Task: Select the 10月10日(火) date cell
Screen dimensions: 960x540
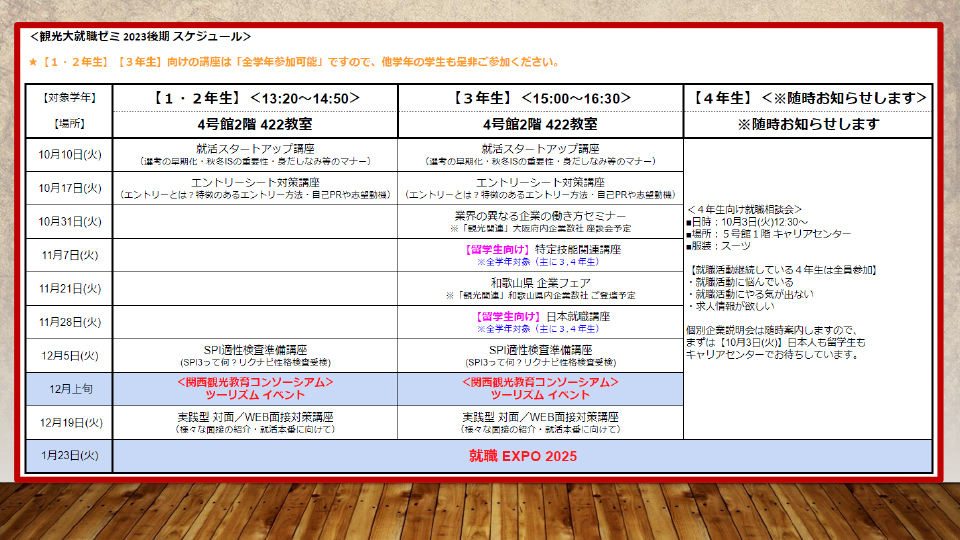Action: (x=70, y=155)
